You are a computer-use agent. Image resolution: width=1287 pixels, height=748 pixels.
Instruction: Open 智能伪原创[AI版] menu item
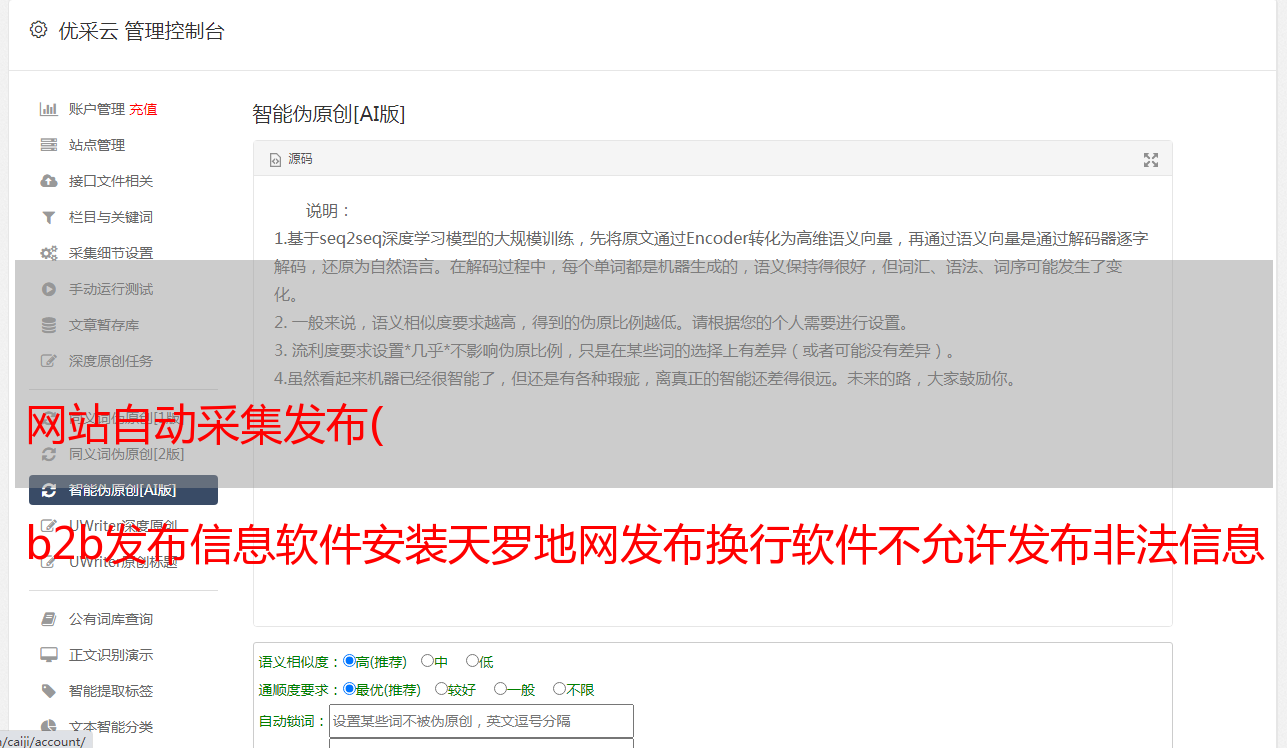coord(123,490)
